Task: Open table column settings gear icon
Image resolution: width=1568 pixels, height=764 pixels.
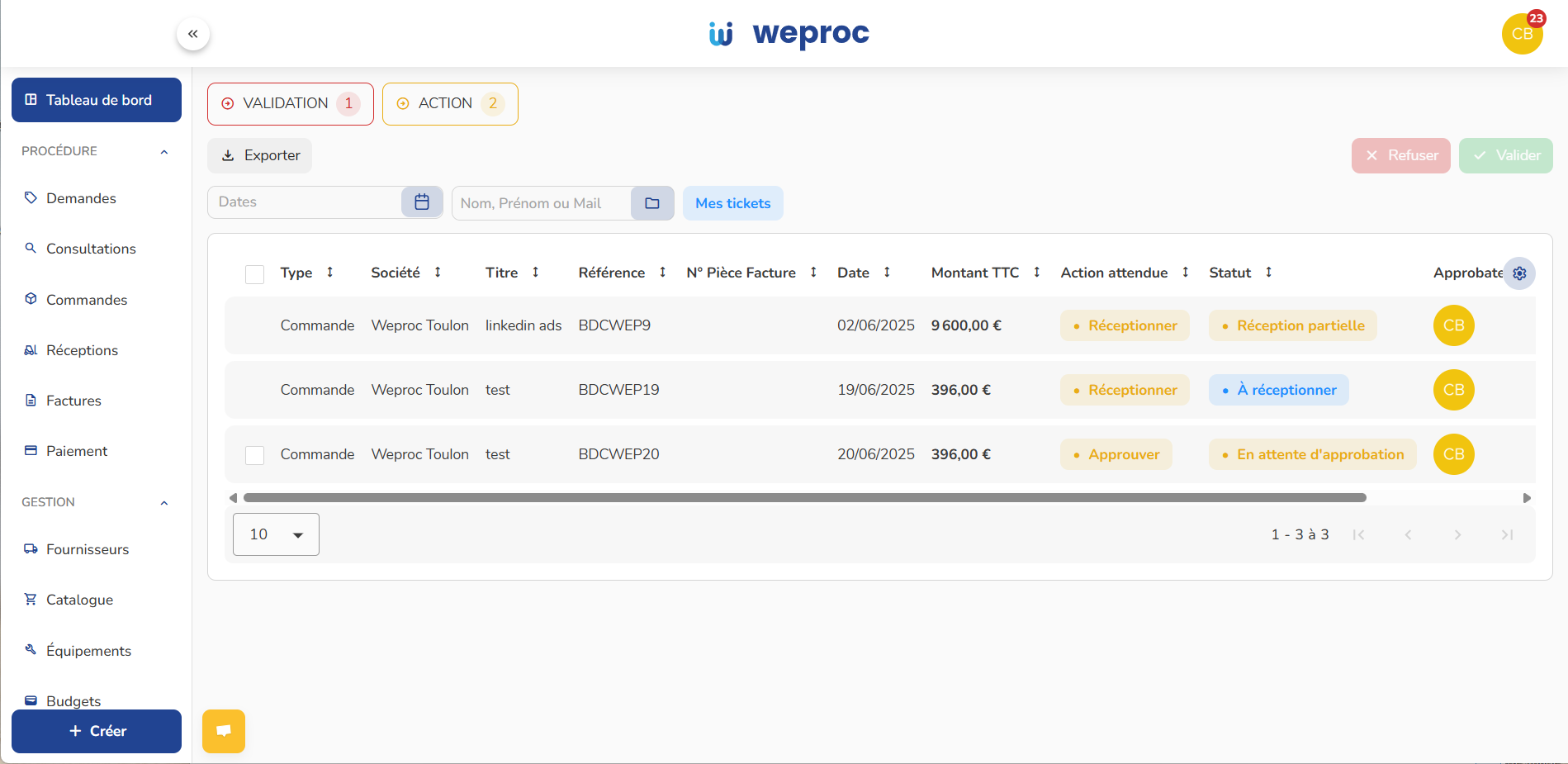Action: tap(1519, 273)
